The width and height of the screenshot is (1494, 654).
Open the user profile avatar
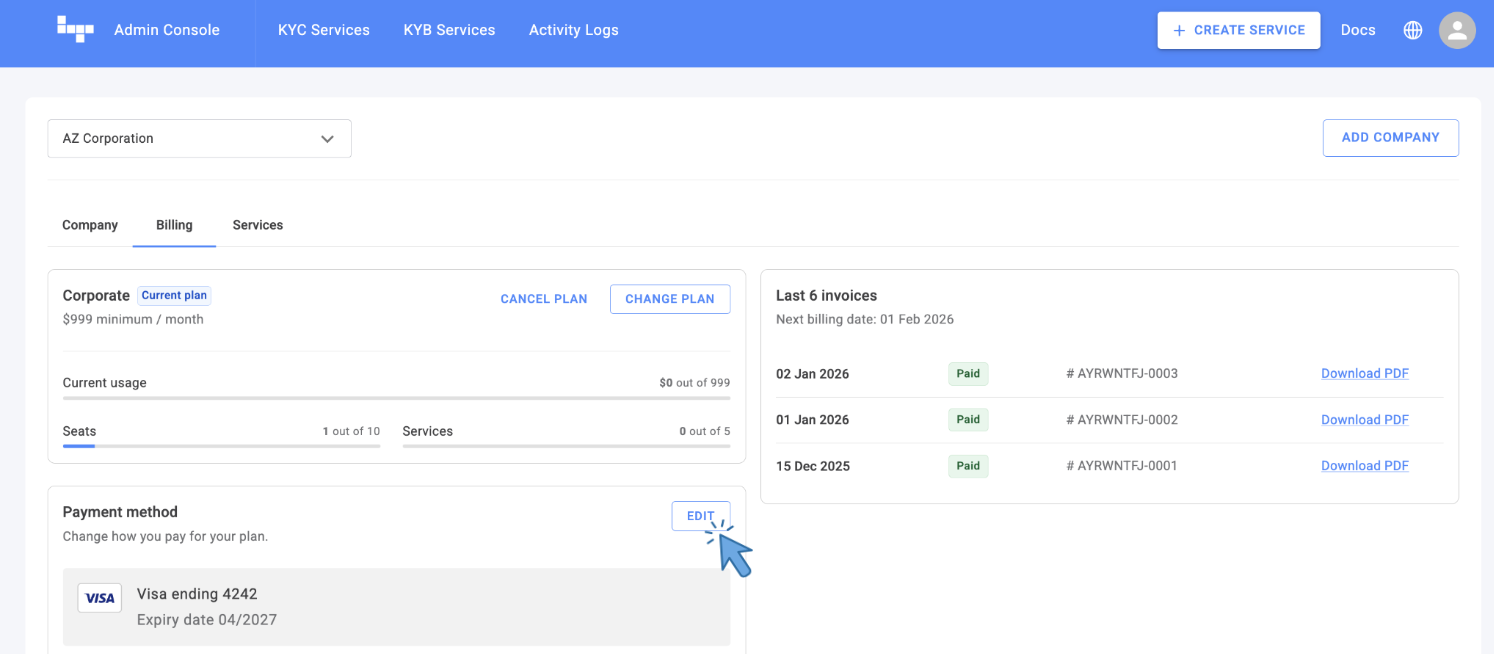[1457, 30]
